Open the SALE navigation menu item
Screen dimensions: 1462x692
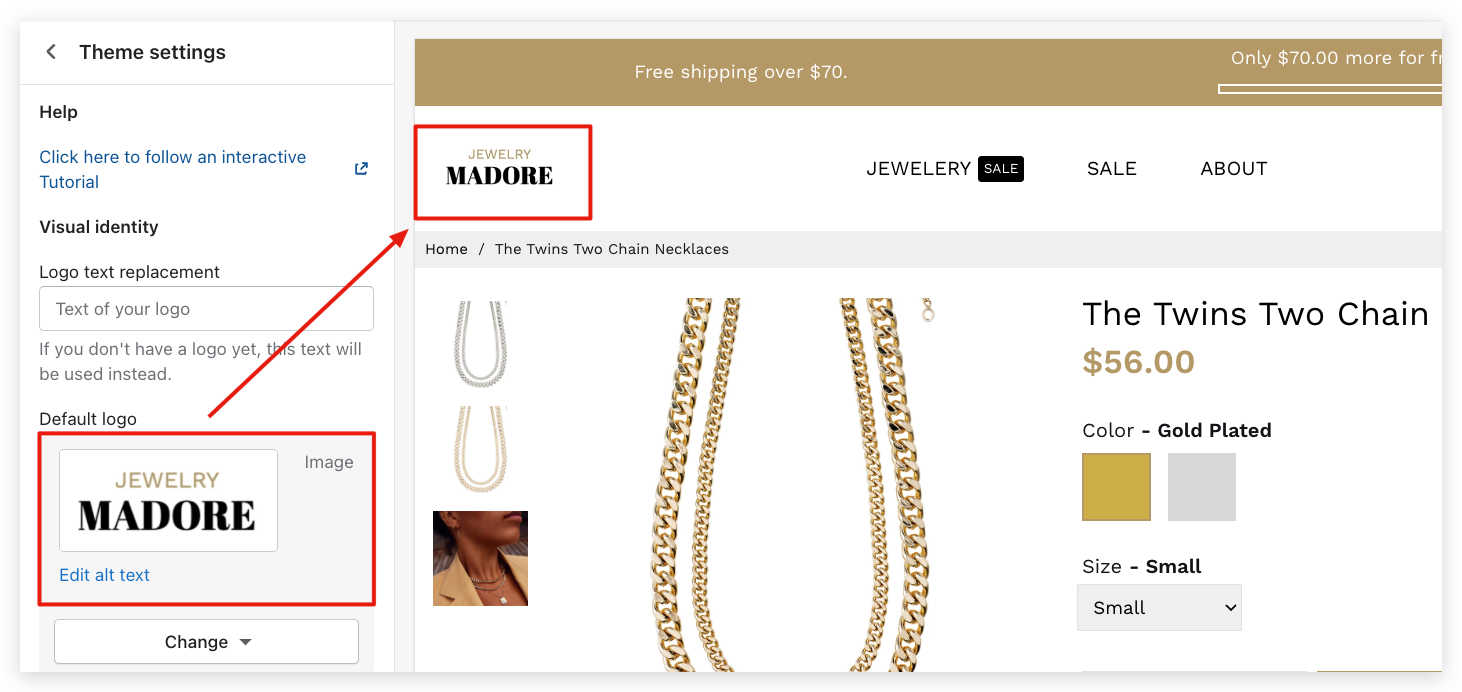[x=1112, y=169]
